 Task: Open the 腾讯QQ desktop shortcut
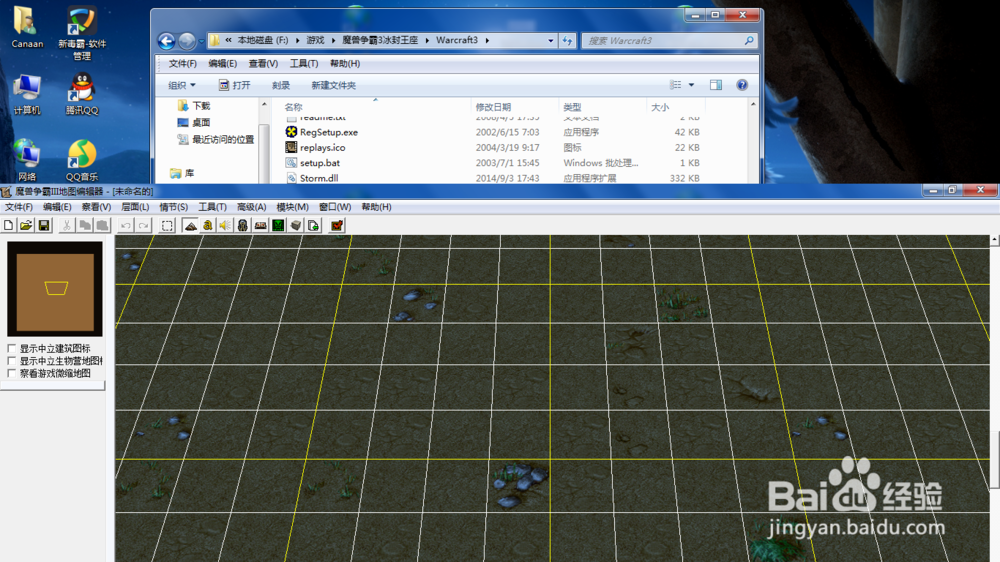(x=82, y=94)
